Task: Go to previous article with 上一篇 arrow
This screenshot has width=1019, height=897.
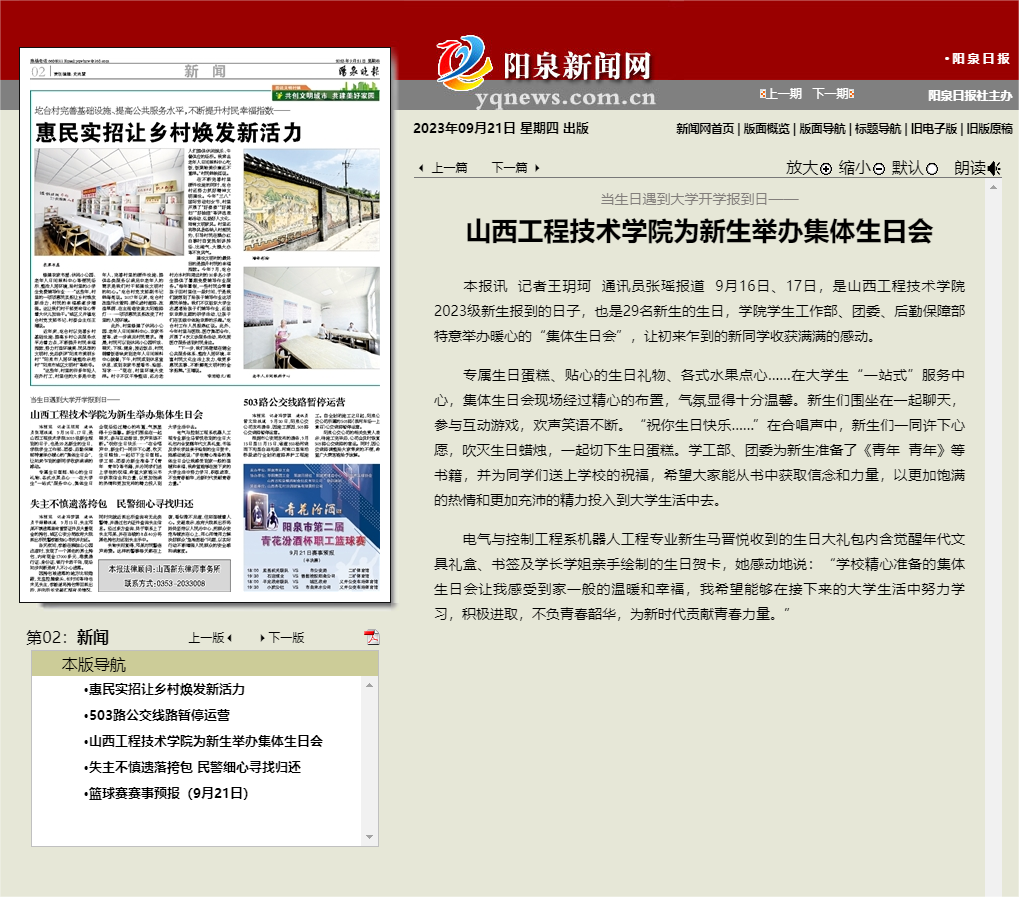Action: 444,168
